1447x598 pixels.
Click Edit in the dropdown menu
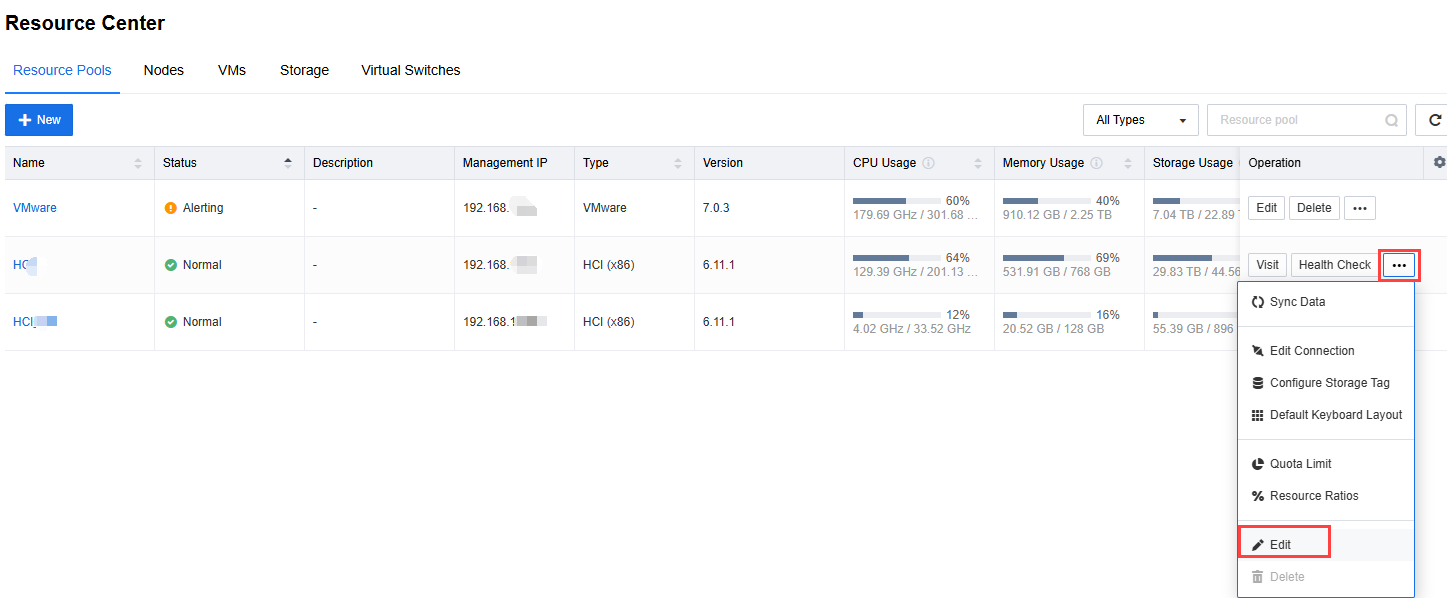click(1326, 545)
